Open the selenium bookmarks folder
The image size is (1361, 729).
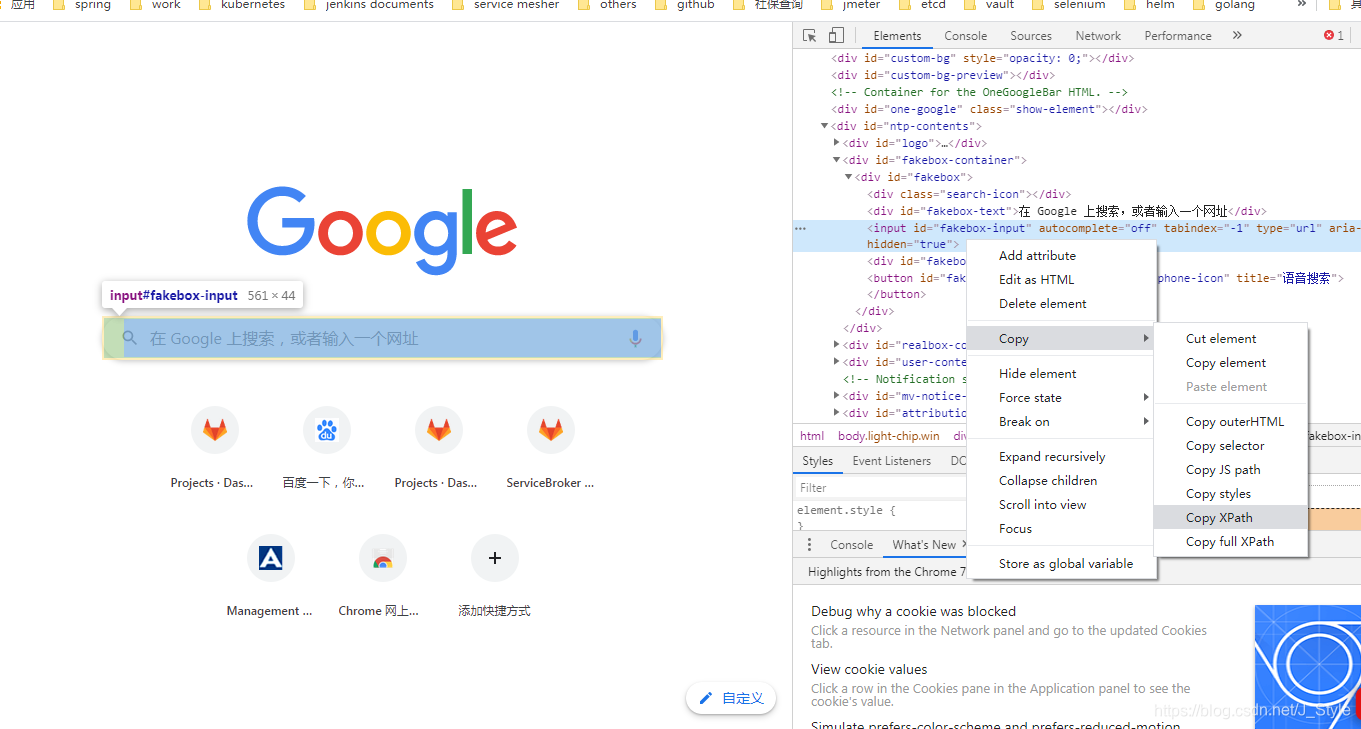coord(1069,5)
